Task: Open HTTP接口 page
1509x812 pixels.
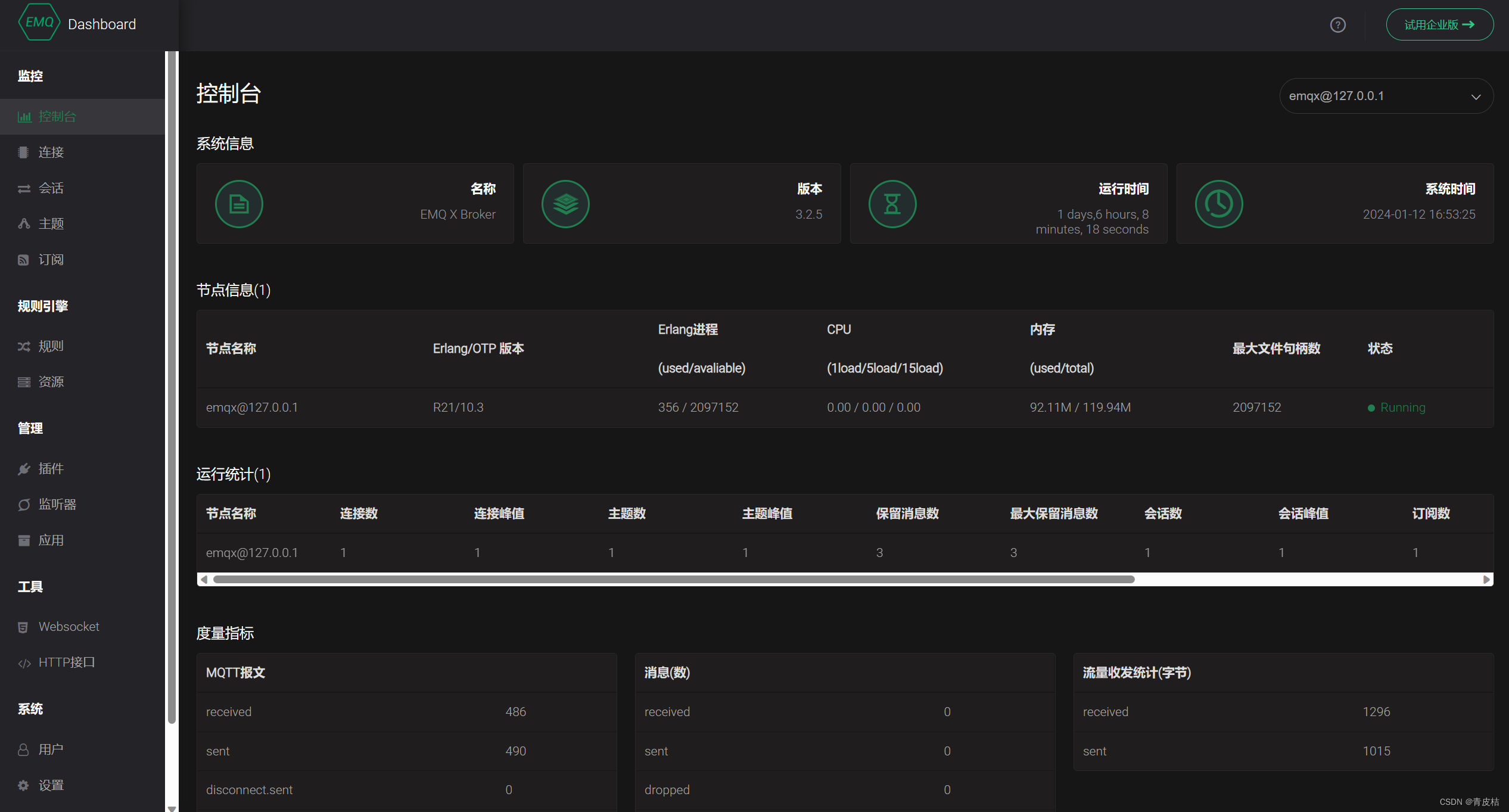Action: click(x=82, y=662)
